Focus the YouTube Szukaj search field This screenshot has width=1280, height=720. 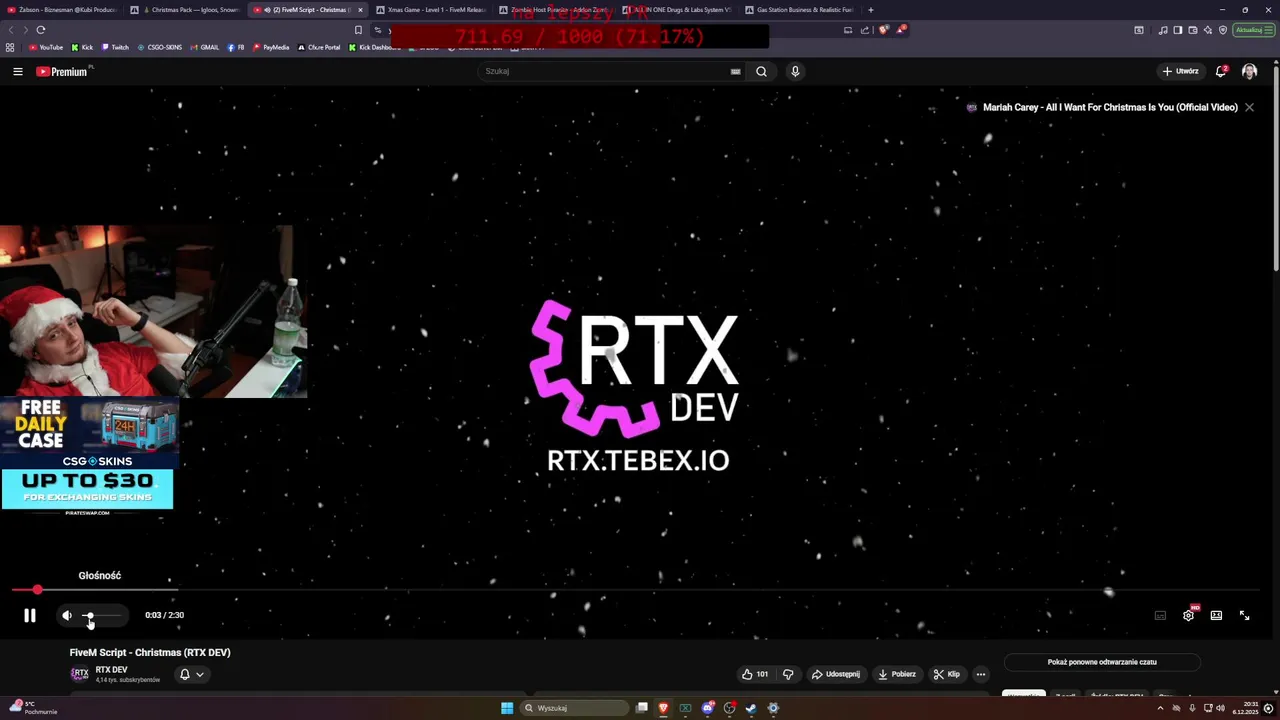[603, 71]
